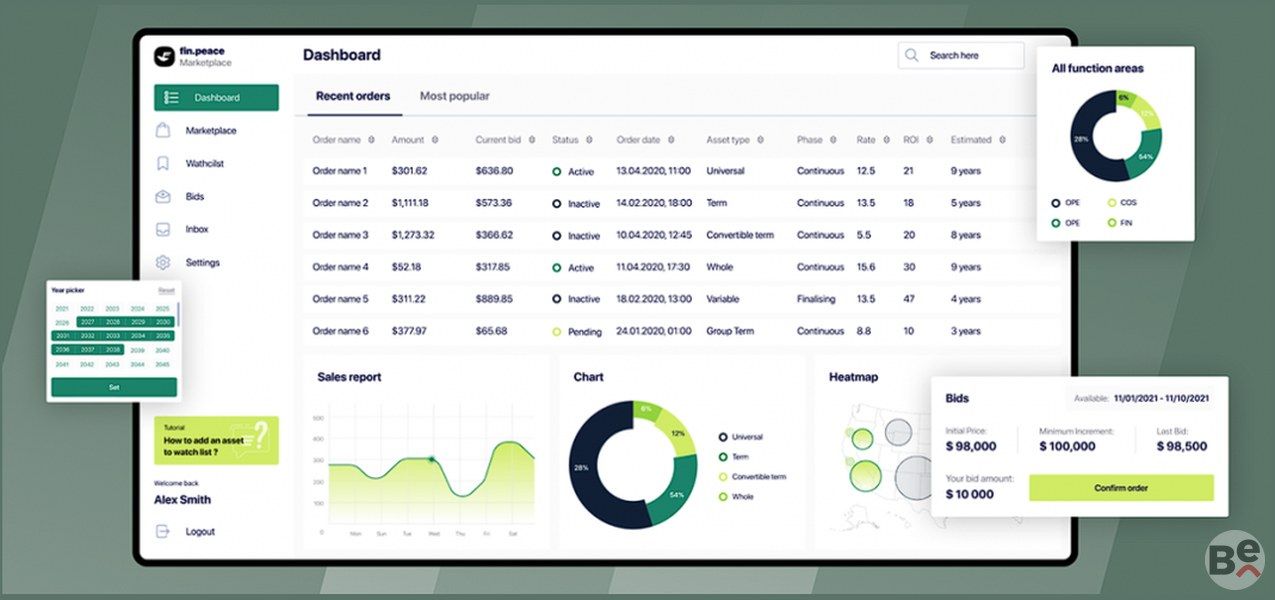This screenshot has width=1275, height=600.
Task: Click the Convertible term legend dot
Action: coord(722,477)
